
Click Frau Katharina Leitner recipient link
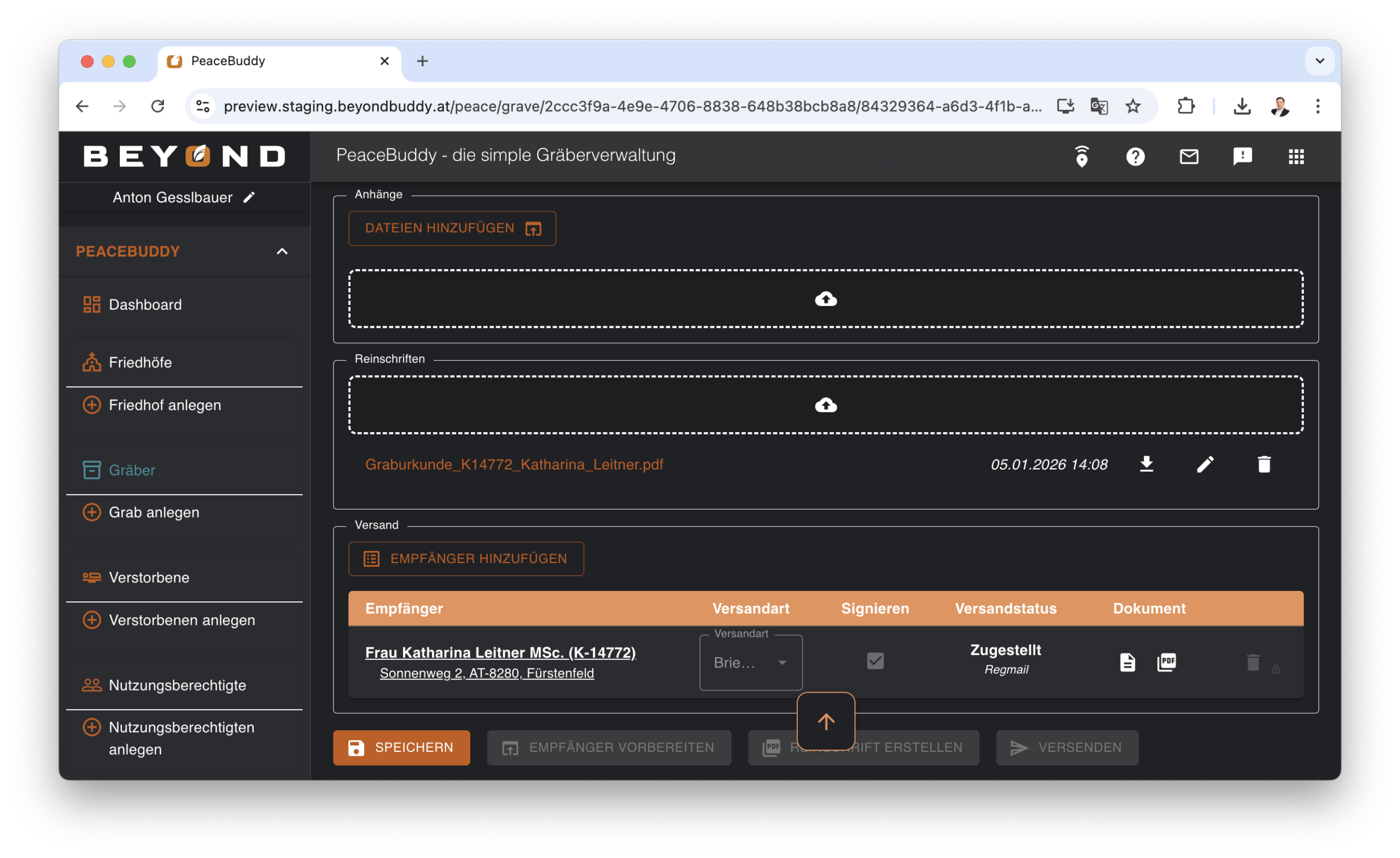click(500, 652)
